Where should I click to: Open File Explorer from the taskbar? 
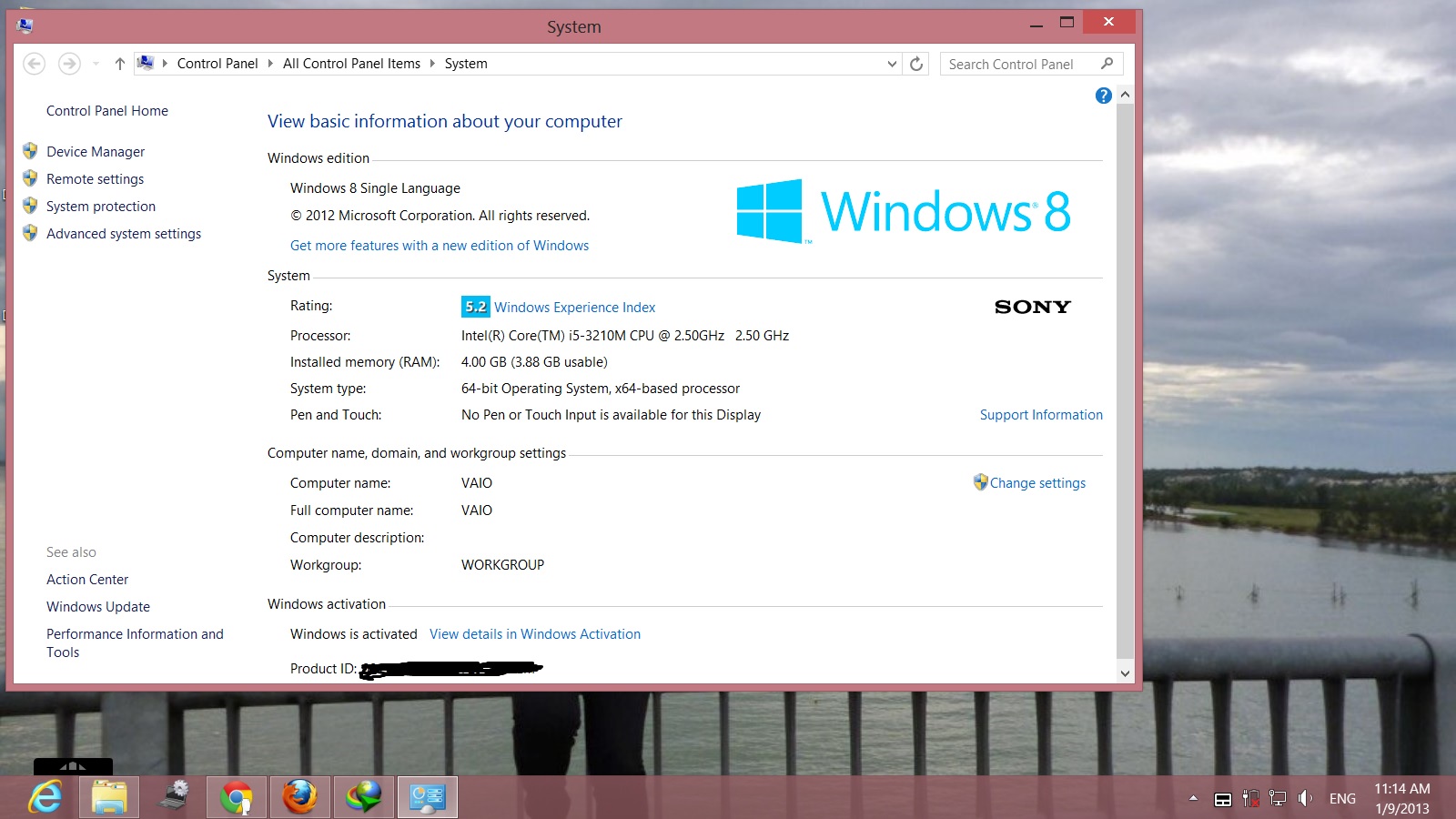tap(109, 798)
